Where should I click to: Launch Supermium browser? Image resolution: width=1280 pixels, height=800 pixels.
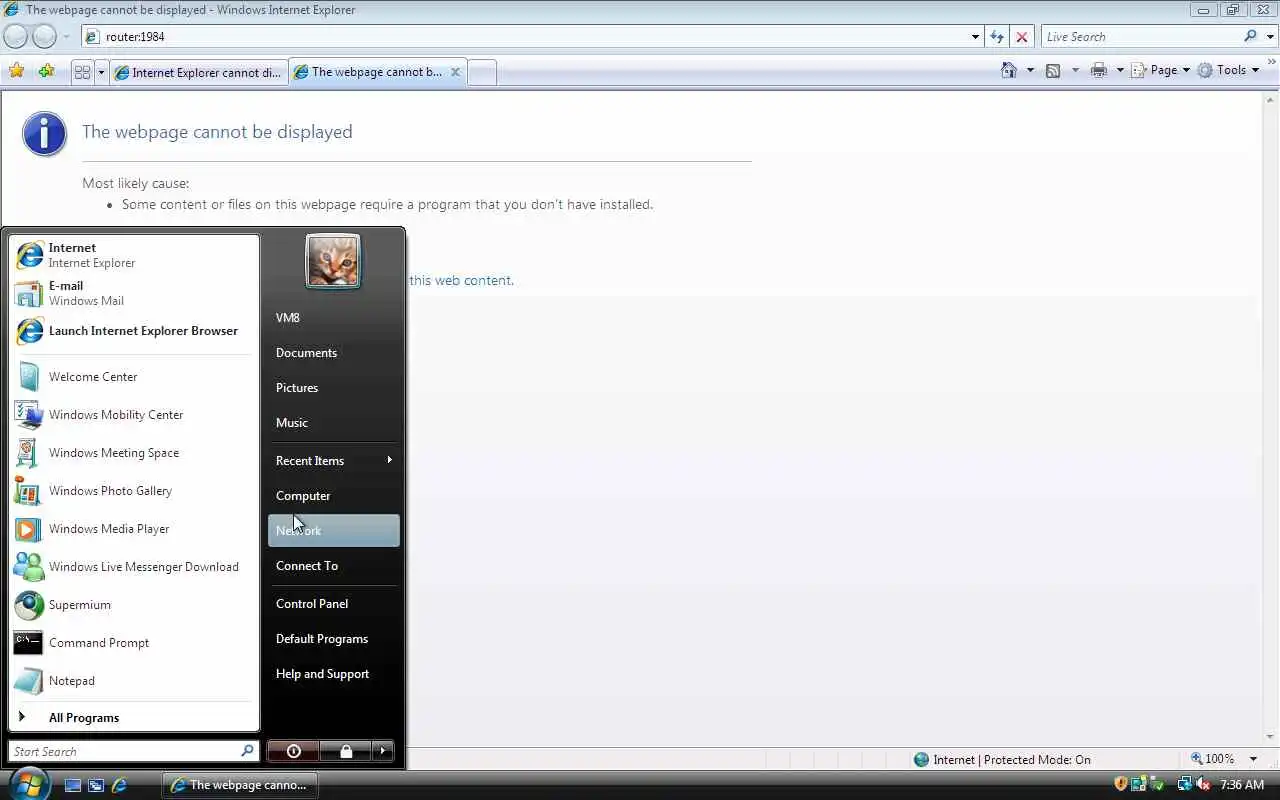(134, 605)
